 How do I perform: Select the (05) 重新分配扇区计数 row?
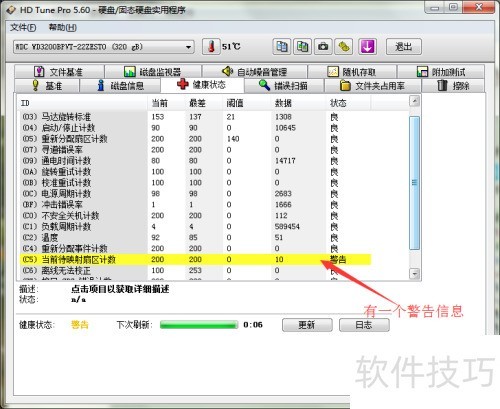[195, 139]
